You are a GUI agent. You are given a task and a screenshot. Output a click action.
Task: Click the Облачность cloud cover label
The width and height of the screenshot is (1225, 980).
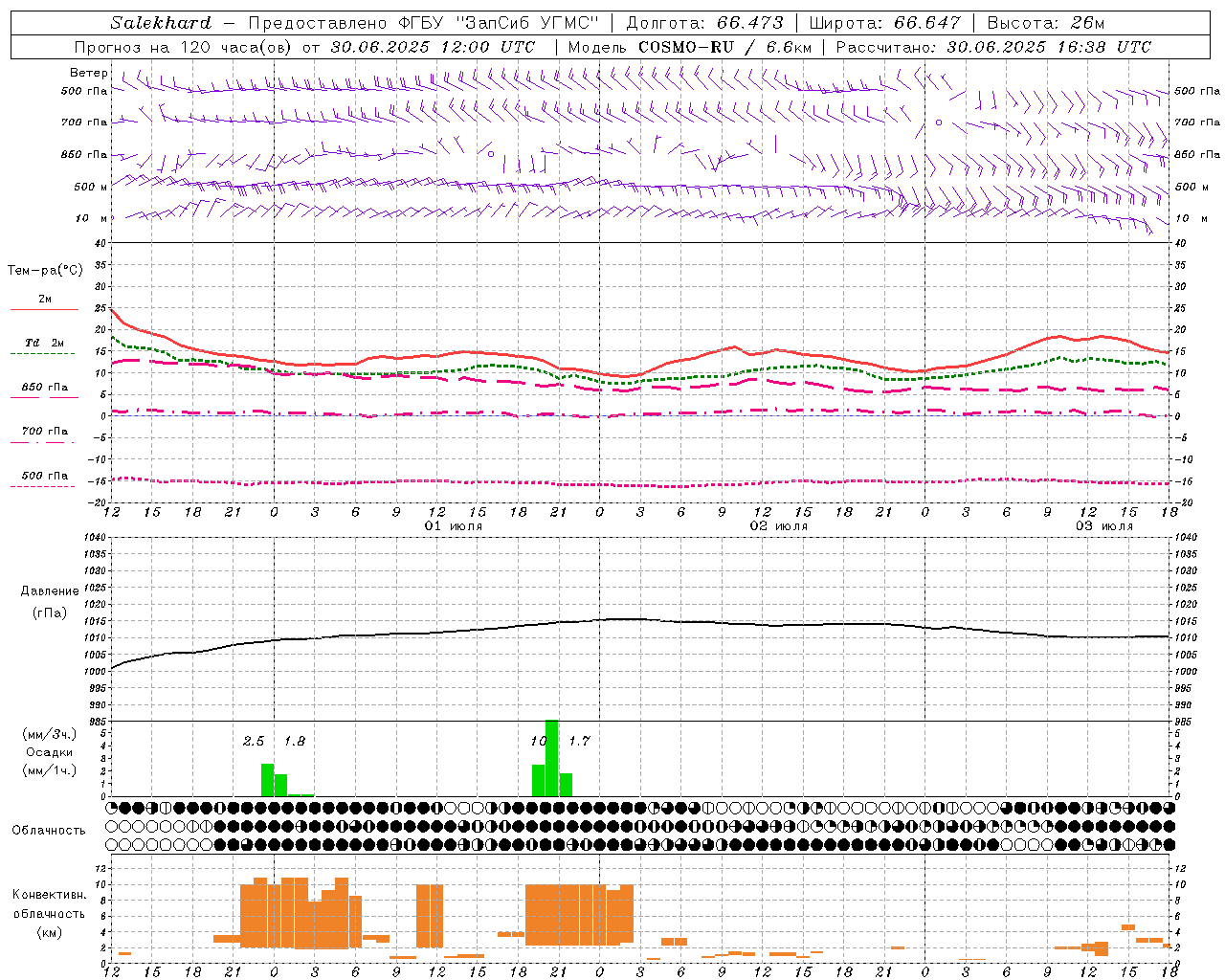coord(49,831)
